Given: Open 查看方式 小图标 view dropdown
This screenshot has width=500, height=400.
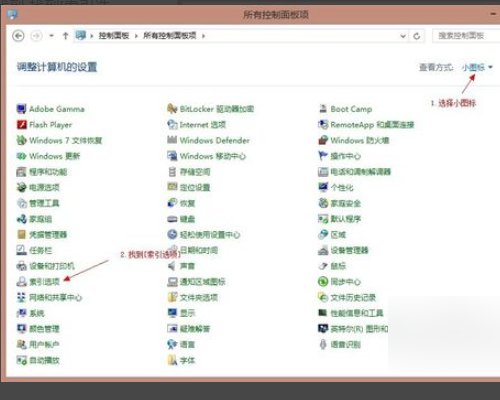Looking at the screenshot, I should tap(477, 67).
